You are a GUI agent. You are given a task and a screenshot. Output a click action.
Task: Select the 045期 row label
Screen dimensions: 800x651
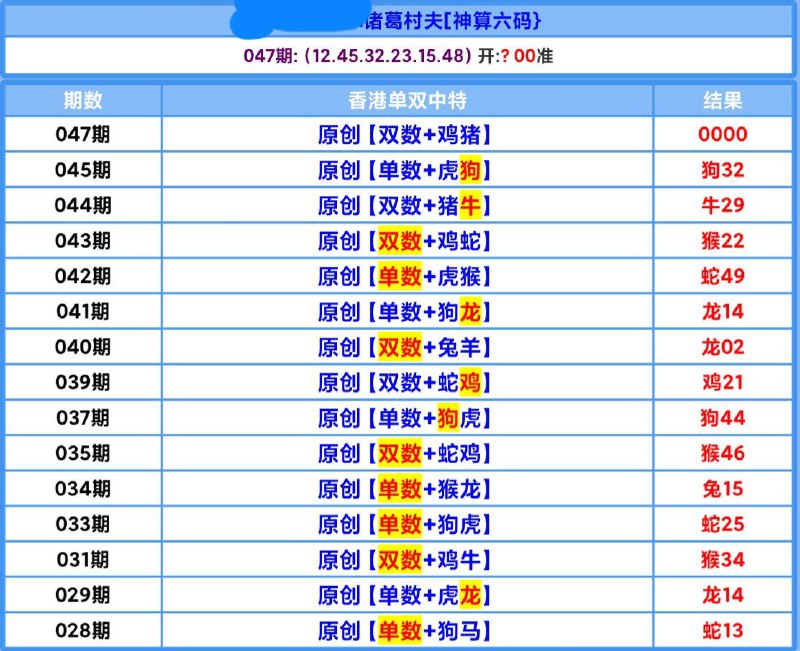83,170
